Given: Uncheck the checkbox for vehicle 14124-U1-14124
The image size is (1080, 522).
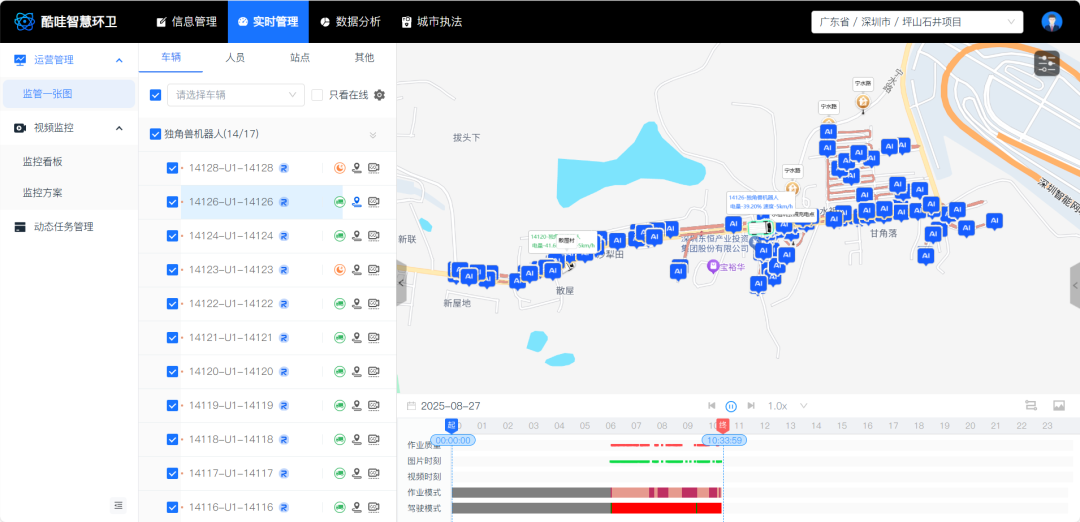Looking at the screenshot, I should click(x=172, y=236).
